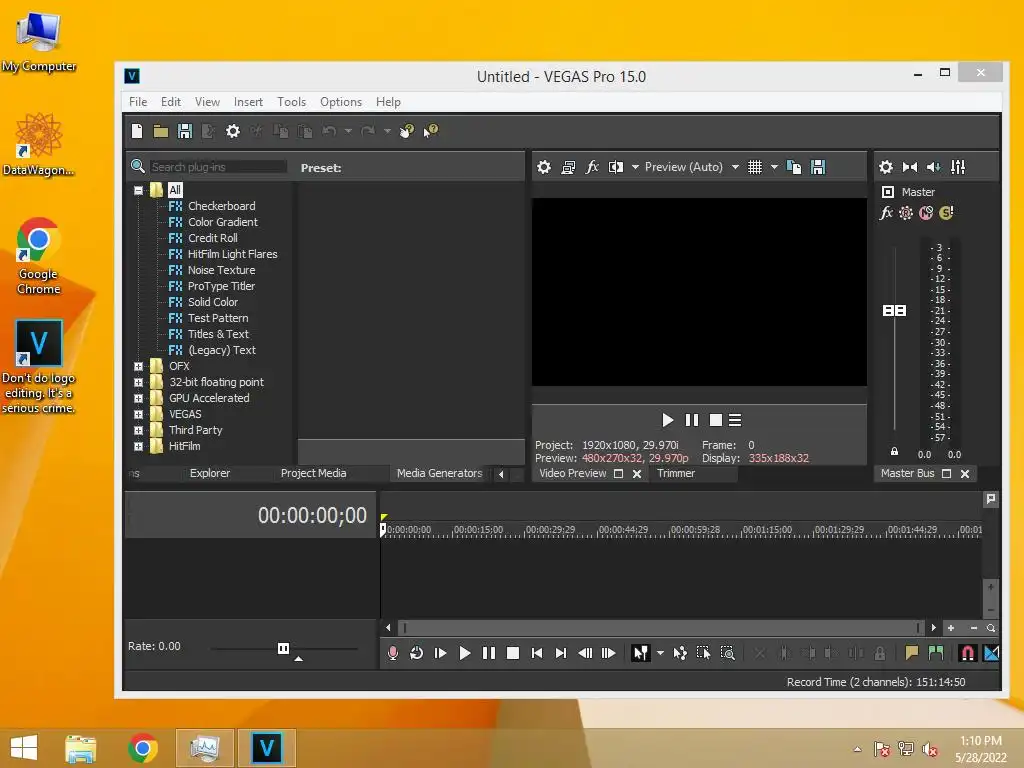Image resolution: width=1024 pixels, height=768 pixels.
Task: Click Play in the timeline transport bar
Action: (464, 653)
